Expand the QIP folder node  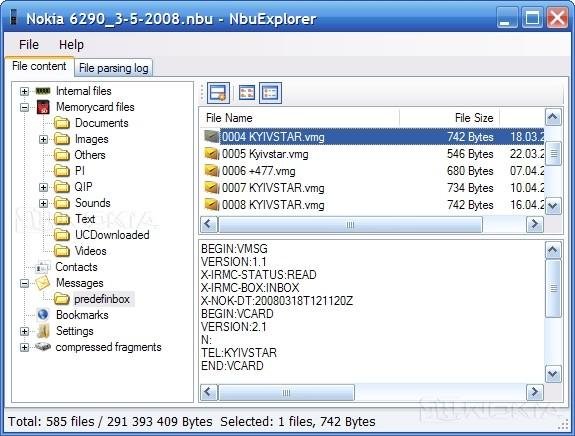[43, 187]
